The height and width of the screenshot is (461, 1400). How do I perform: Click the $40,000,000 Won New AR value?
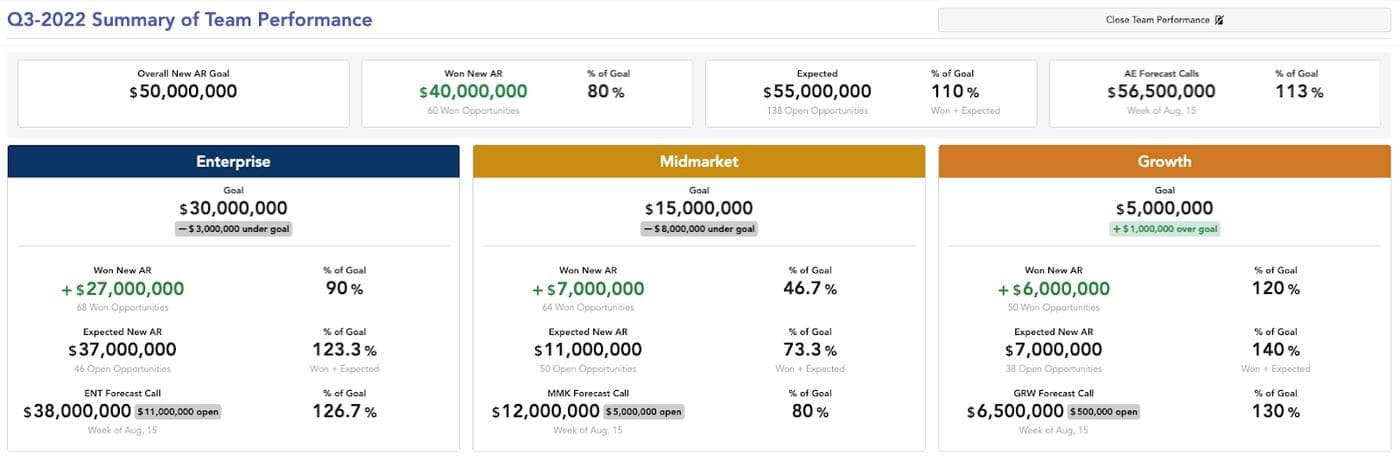(x=473, y=91)
